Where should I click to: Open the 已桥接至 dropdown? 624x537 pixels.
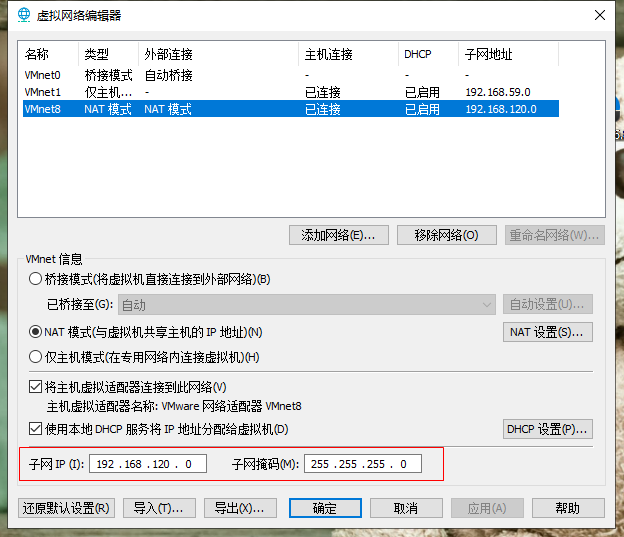pyautogui.click(x=307, y=305)
